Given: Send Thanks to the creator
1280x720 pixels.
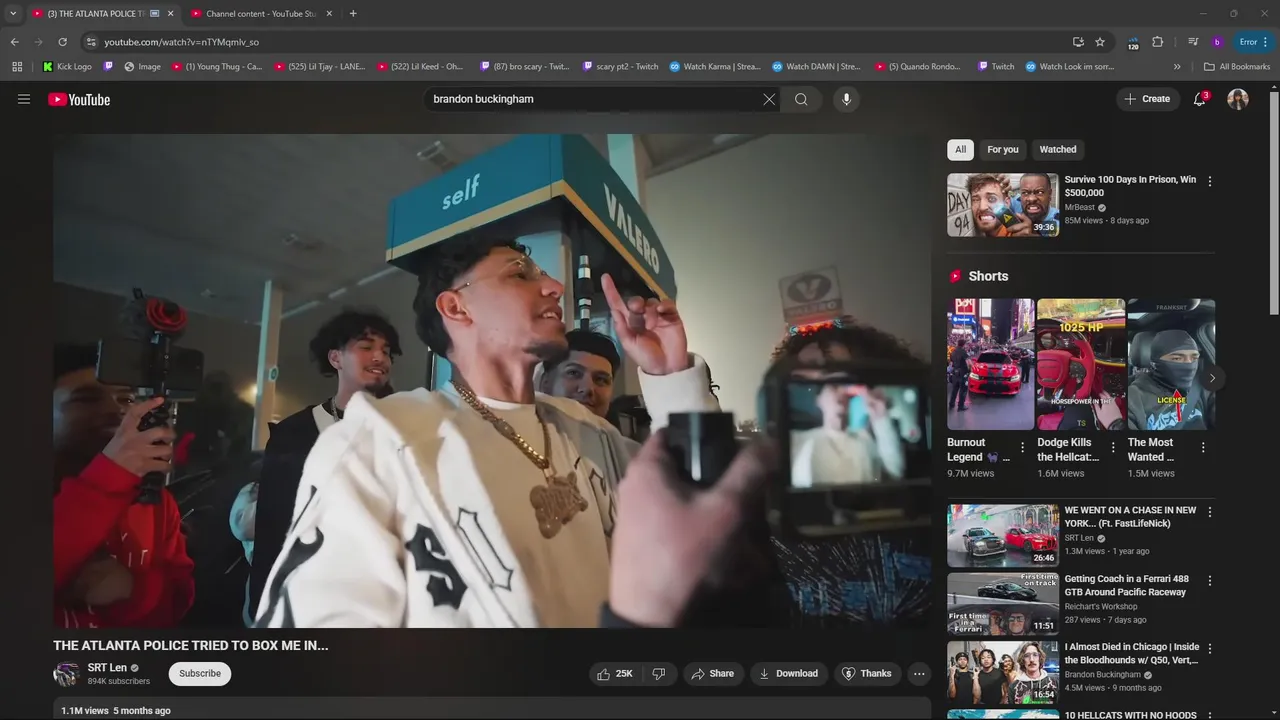Looking at the screenshot, I should pos(867,674).
